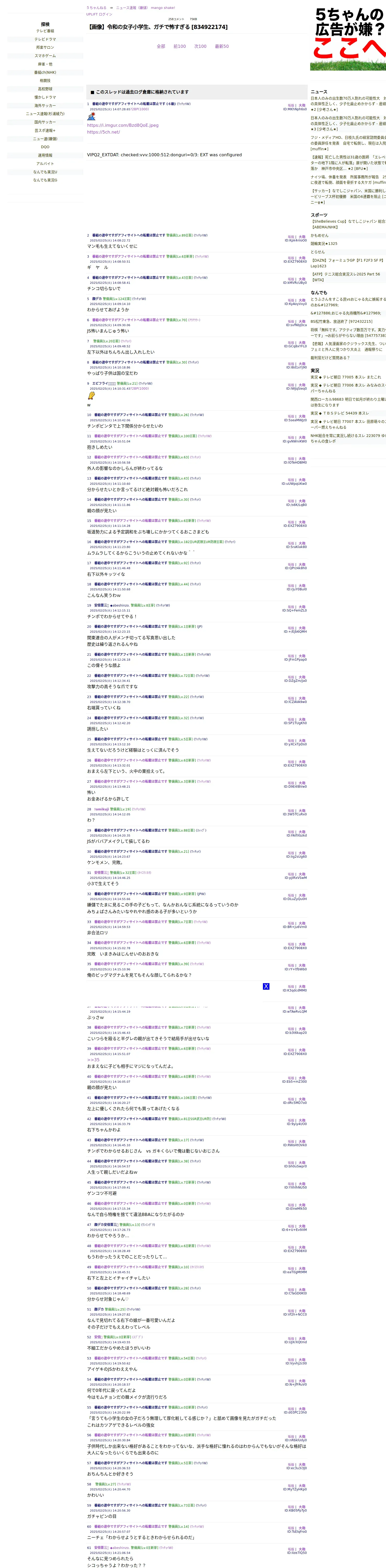
Task: Open the 海外サッカー sidebar link
Action: pos(45,106)
